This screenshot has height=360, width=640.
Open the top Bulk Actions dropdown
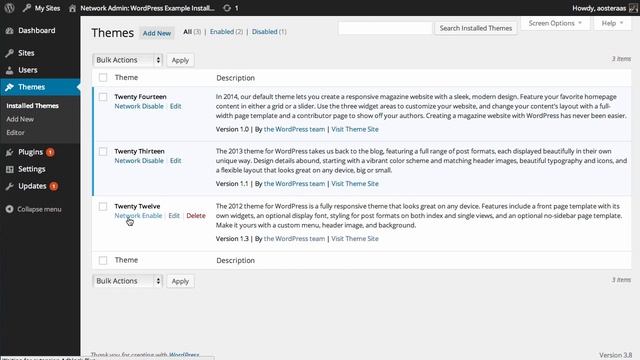point(128,60)
